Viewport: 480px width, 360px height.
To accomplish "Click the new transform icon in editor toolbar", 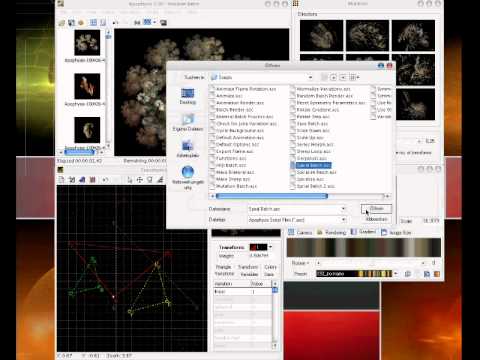I will (72, 180).
